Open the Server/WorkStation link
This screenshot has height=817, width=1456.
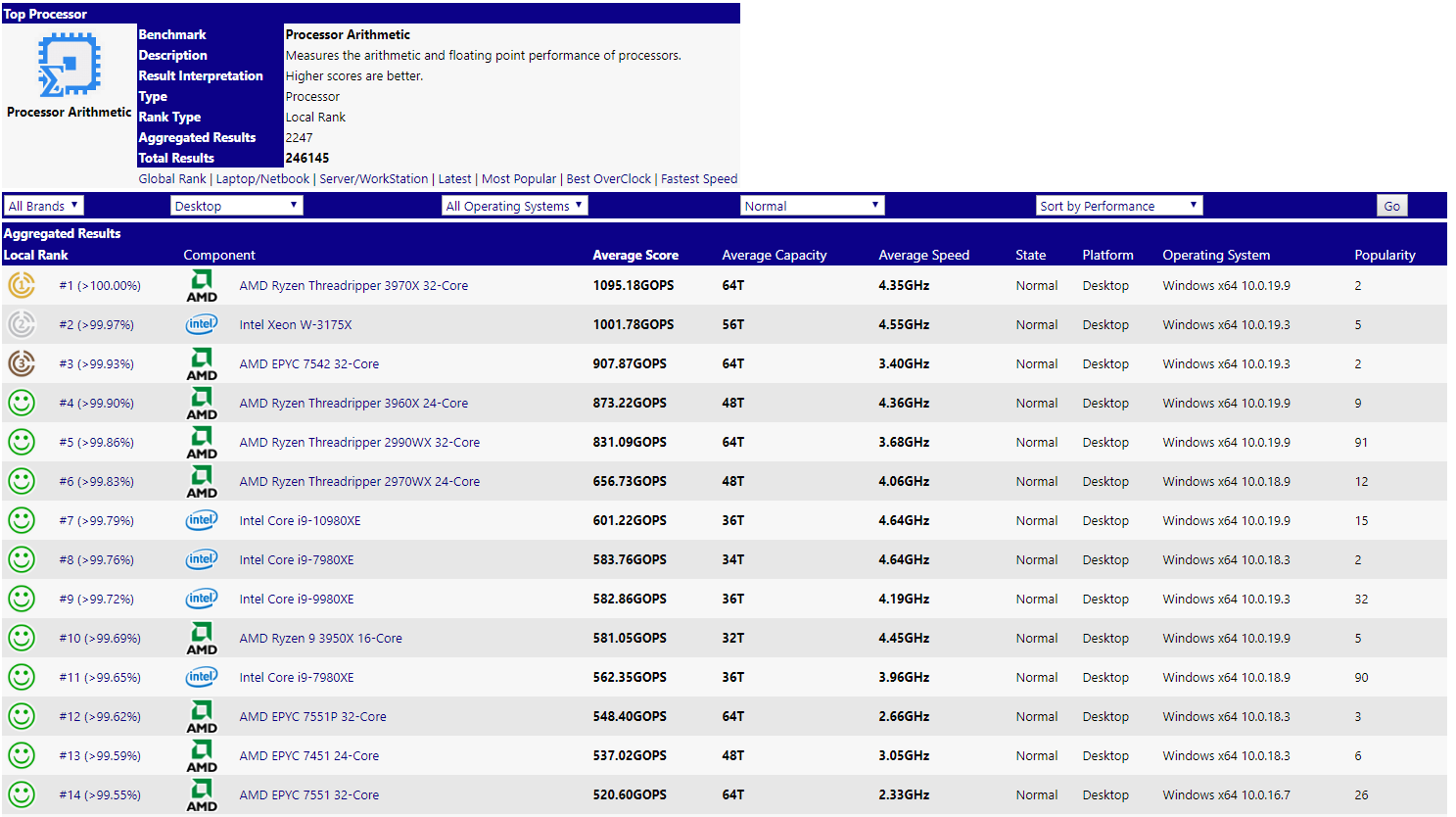(374, 179)
